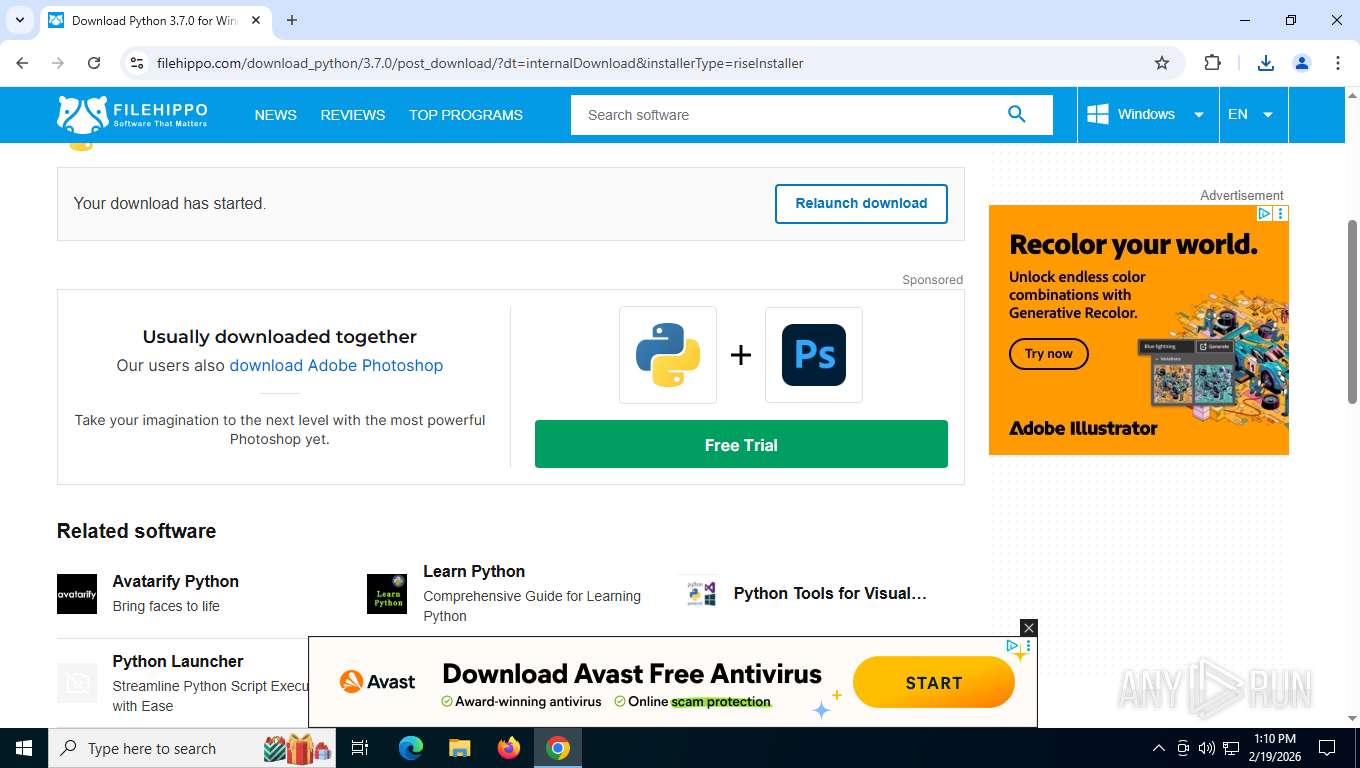Click the page vertical scrollbar thumb
This screenshot has width=1360, height=768.
tap(1353, 312)
